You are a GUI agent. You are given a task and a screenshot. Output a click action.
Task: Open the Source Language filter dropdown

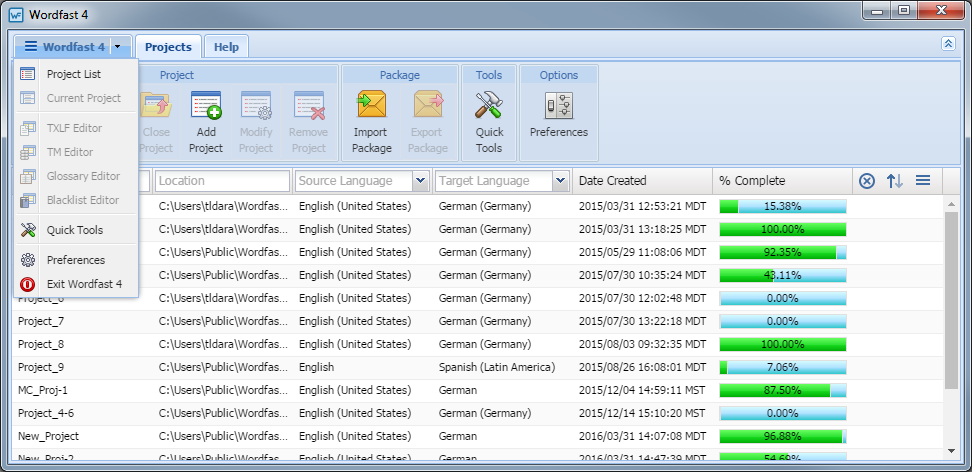click(420, 180)
